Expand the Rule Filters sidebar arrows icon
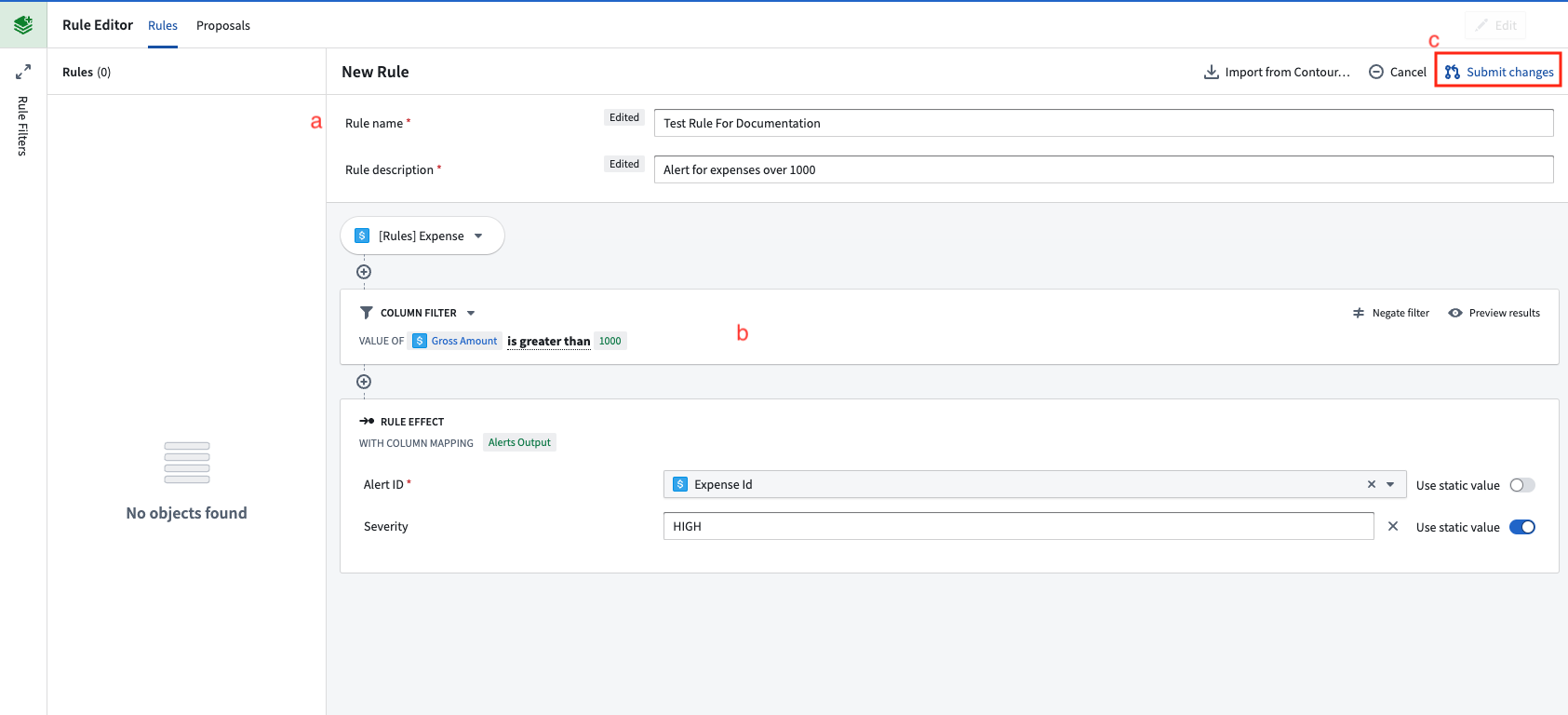The image size is (1568, 715). click(23, 72)
